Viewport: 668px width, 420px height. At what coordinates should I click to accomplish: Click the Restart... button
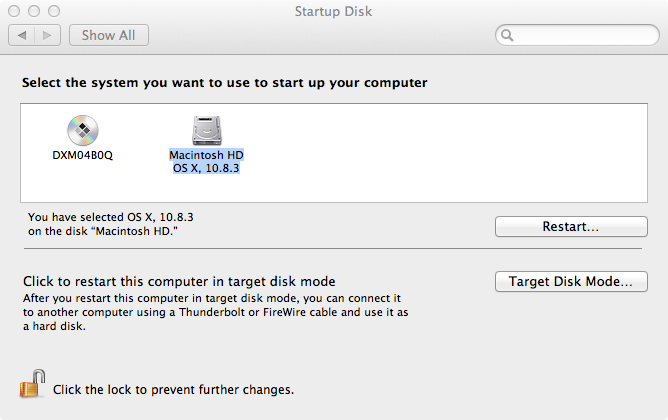(x=571, y=227)
